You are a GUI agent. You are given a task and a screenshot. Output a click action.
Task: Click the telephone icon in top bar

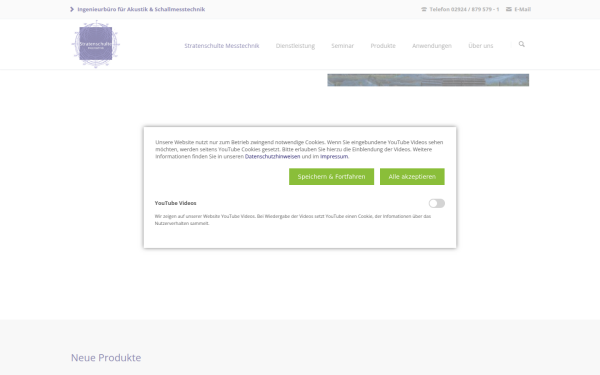click(424, 9)
